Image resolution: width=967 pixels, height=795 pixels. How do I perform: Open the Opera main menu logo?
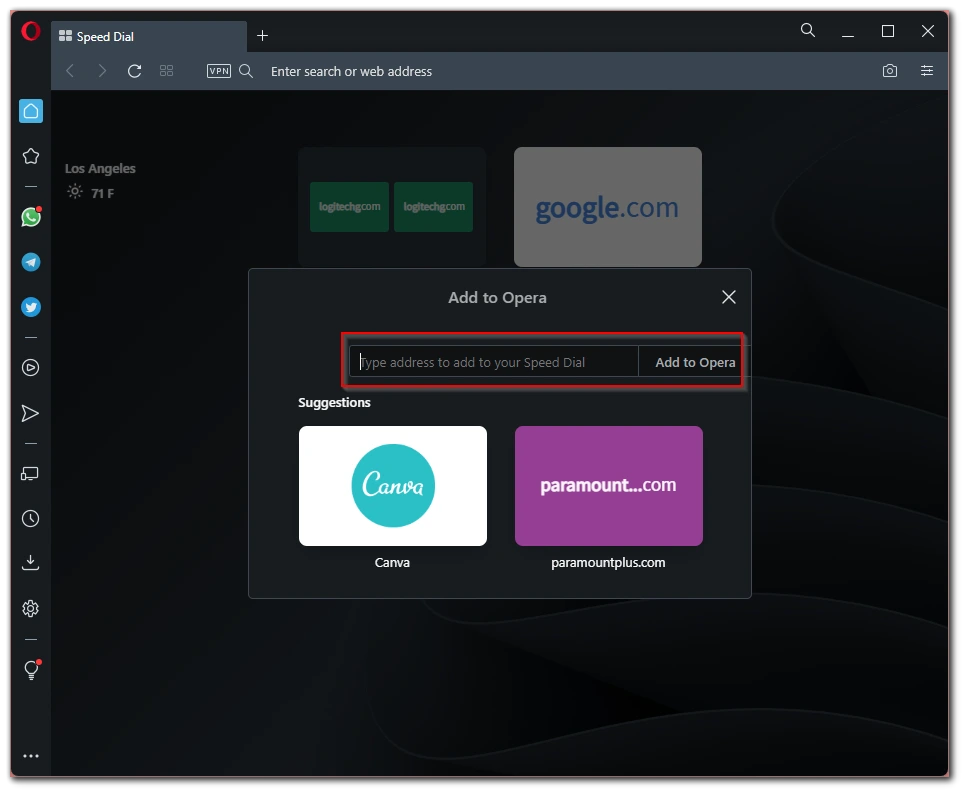coord(31,31)
